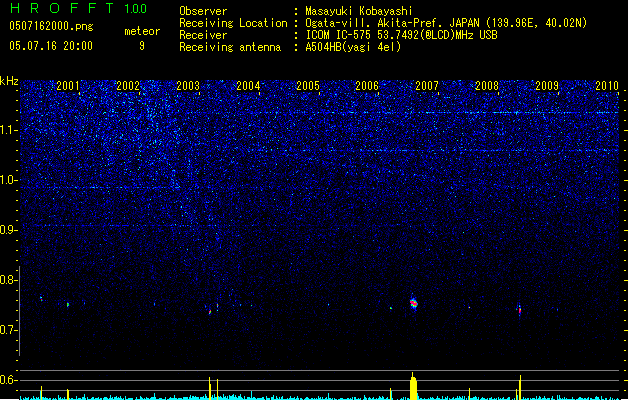The height and width of the screenshot is (400, 629).
Task: Click the 2009 time marker
Action: pyautogui.click(x=547, y=86)
